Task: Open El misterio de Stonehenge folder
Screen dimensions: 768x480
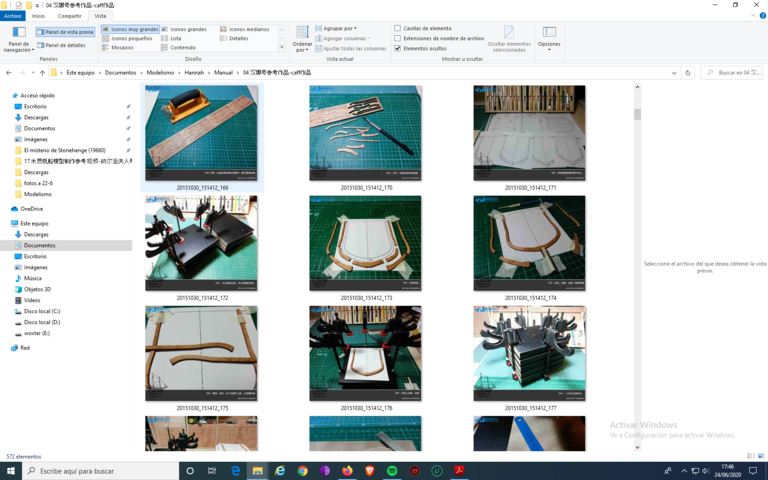Action: [x=64, y=150]
